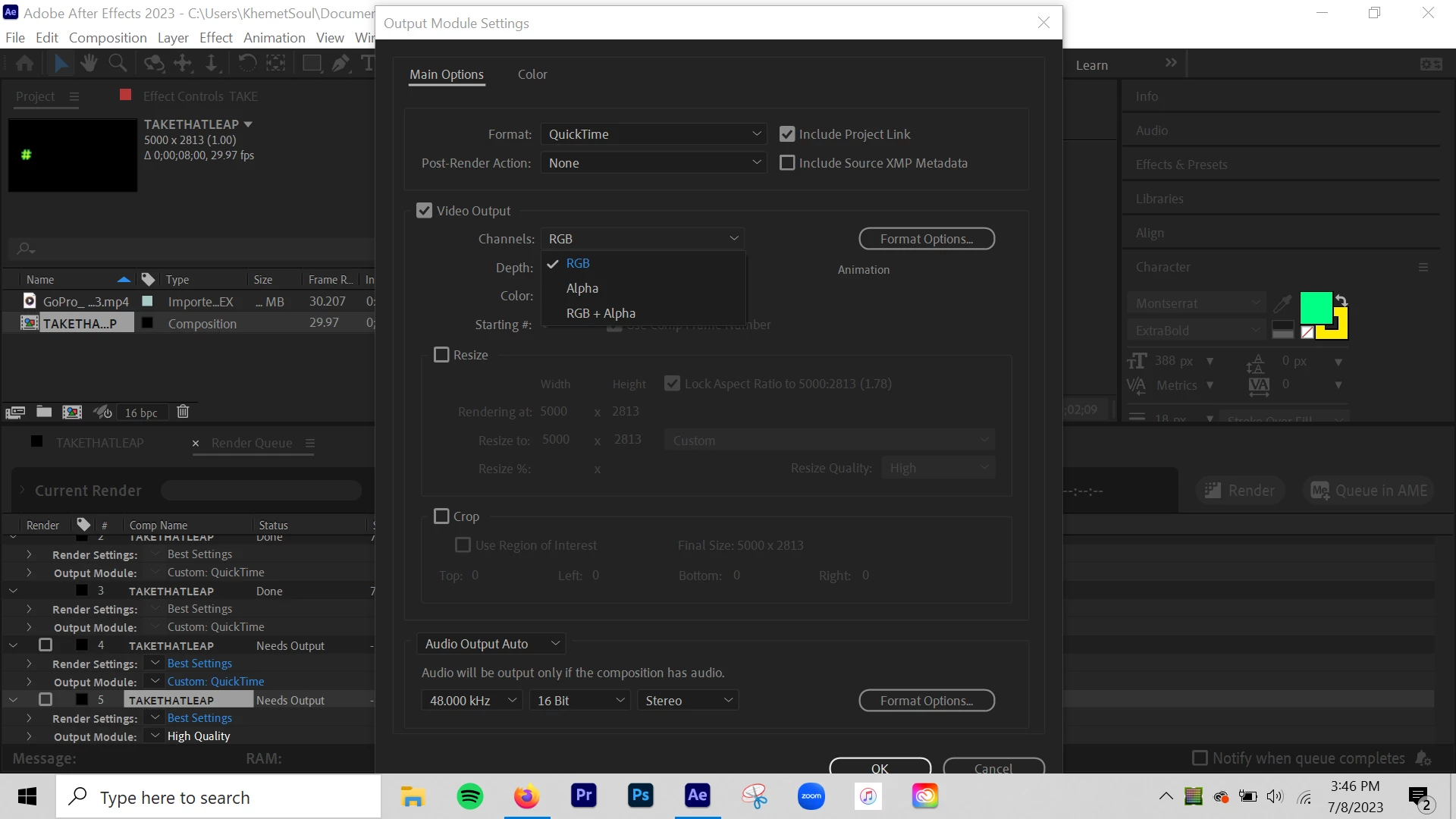Image resolution: width=1456 pixels, height=819 pixels.
Task: Open Premiere Pro from taskbar
Action: [x=583, y=795]
